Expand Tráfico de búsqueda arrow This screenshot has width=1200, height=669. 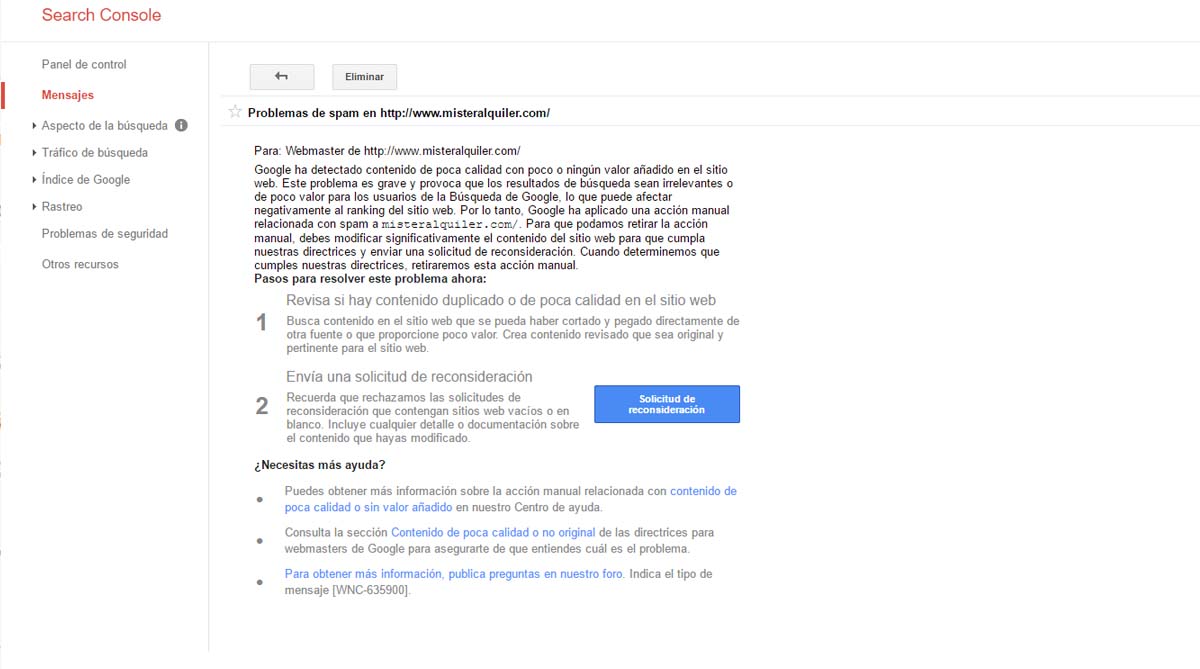(x=34, y=153)
